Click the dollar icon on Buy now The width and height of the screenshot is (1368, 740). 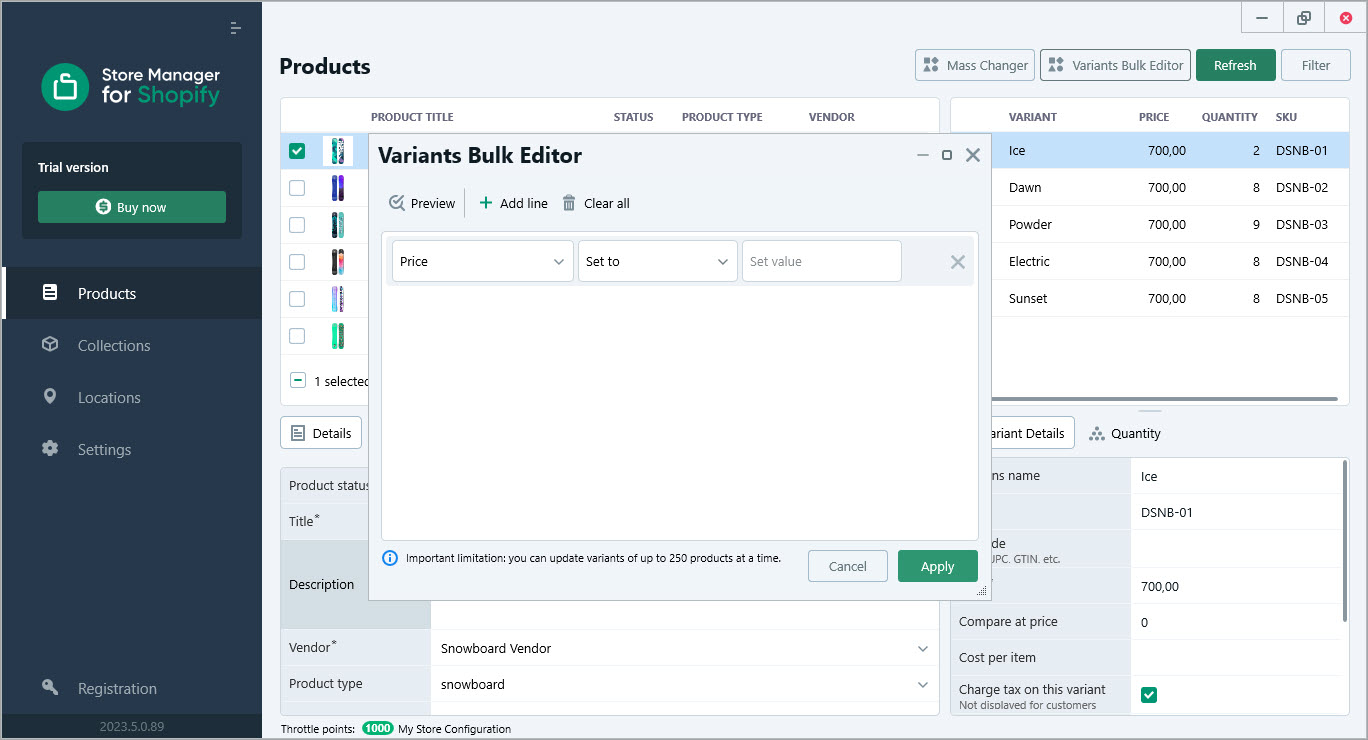click(103, 207)
